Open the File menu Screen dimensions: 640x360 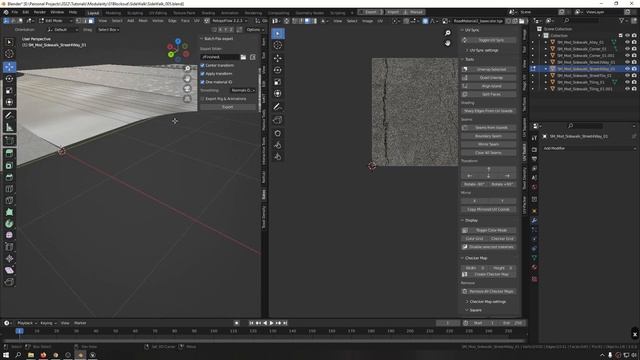[x=15, y=12]
